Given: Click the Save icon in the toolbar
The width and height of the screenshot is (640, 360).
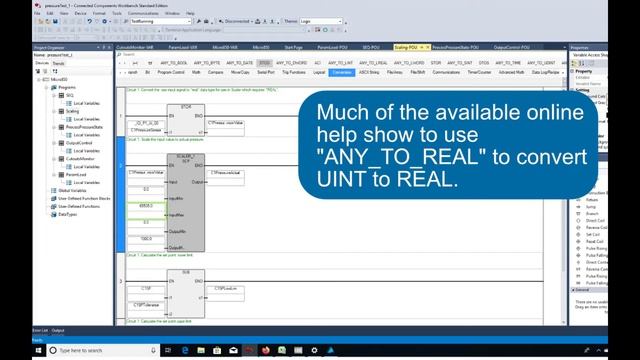Looking at the screenshot, I should point(56,21).
